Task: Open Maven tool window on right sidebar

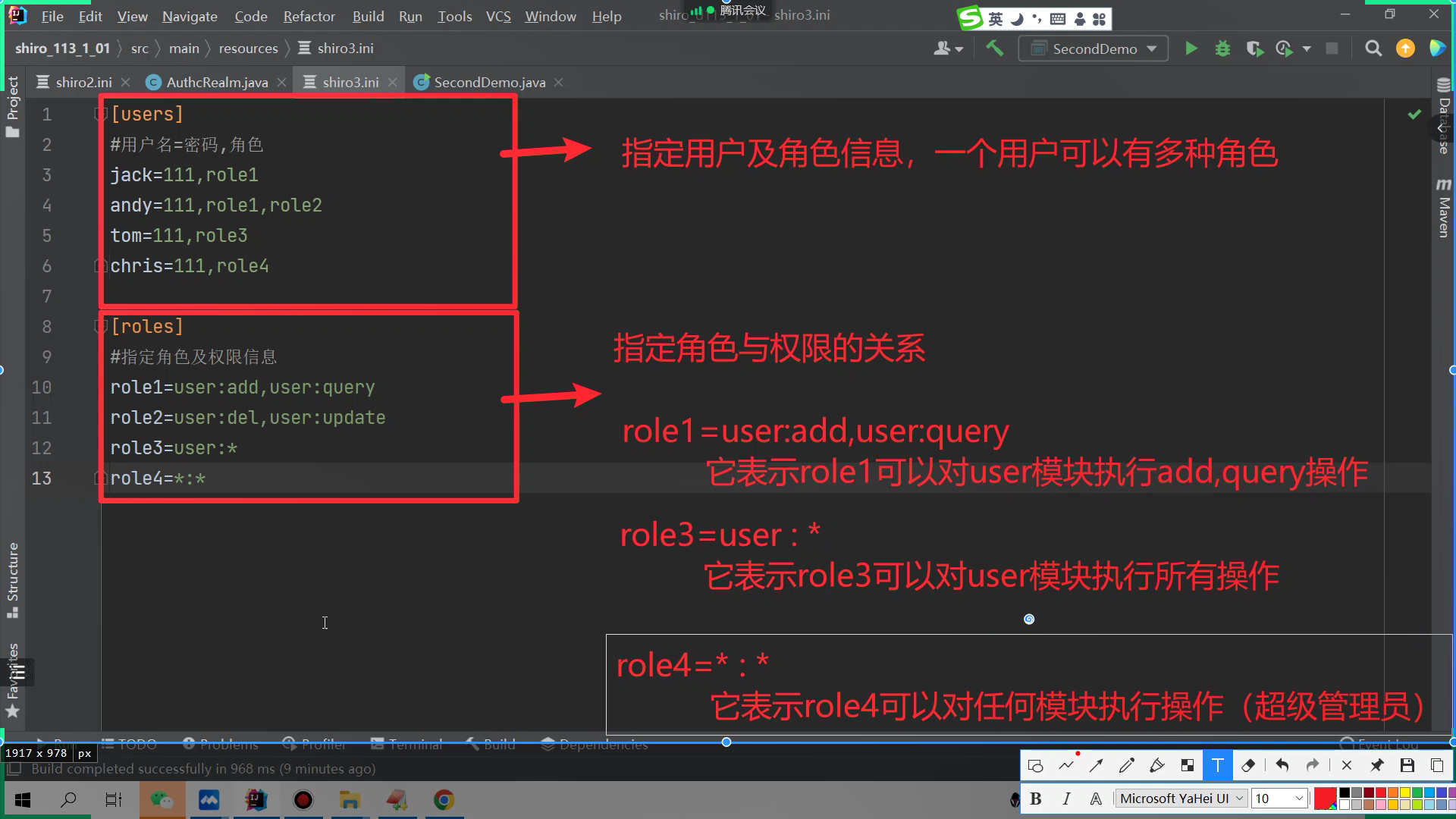Action: coord(1444,209)
